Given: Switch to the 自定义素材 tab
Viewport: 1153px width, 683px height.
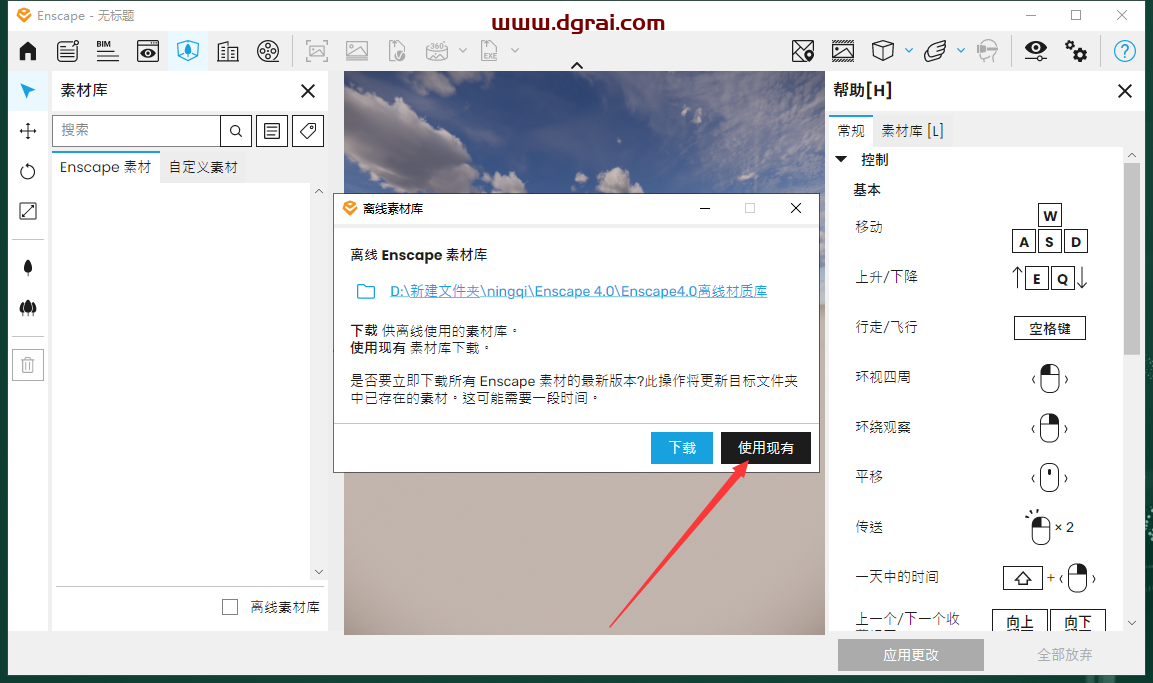Looking at the screenshot, I should tap(203, 167).
